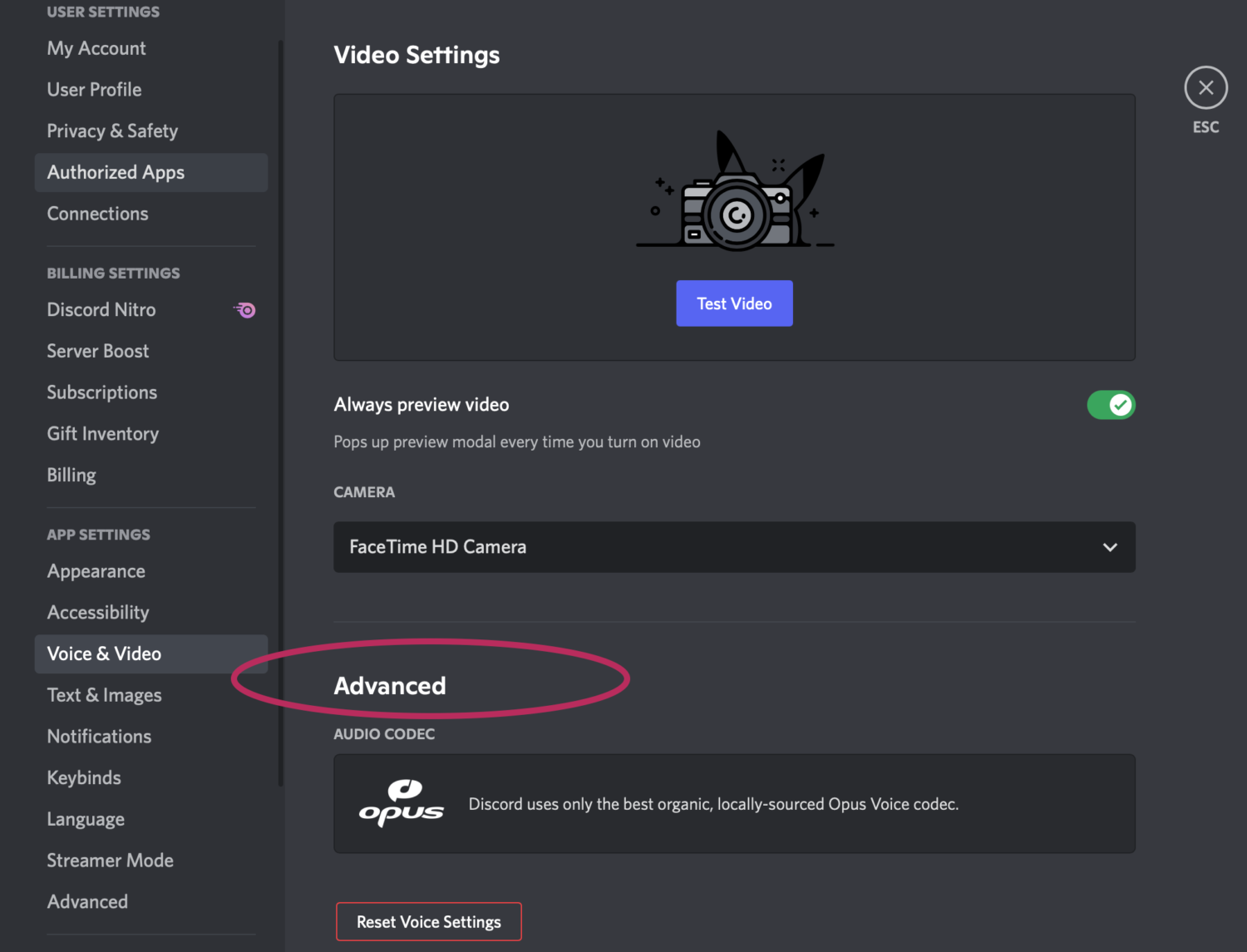Expand the camera list chevron arrow

coord(1110,547)
